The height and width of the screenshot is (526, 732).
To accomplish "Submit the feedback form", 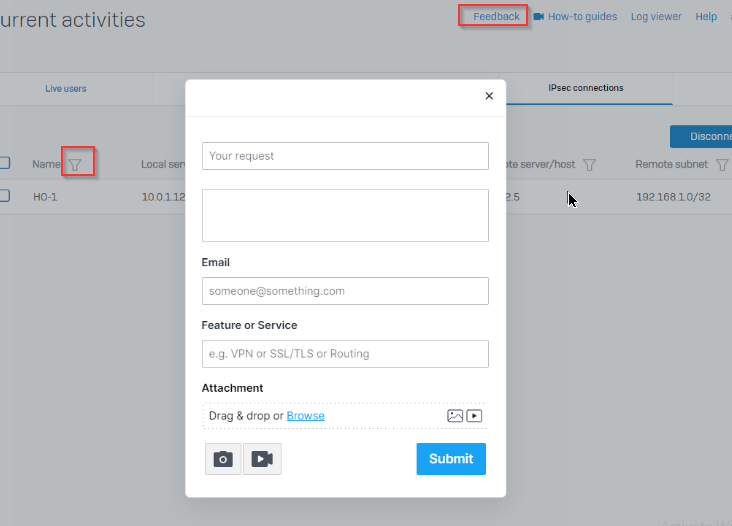I will tap(451, 459).
